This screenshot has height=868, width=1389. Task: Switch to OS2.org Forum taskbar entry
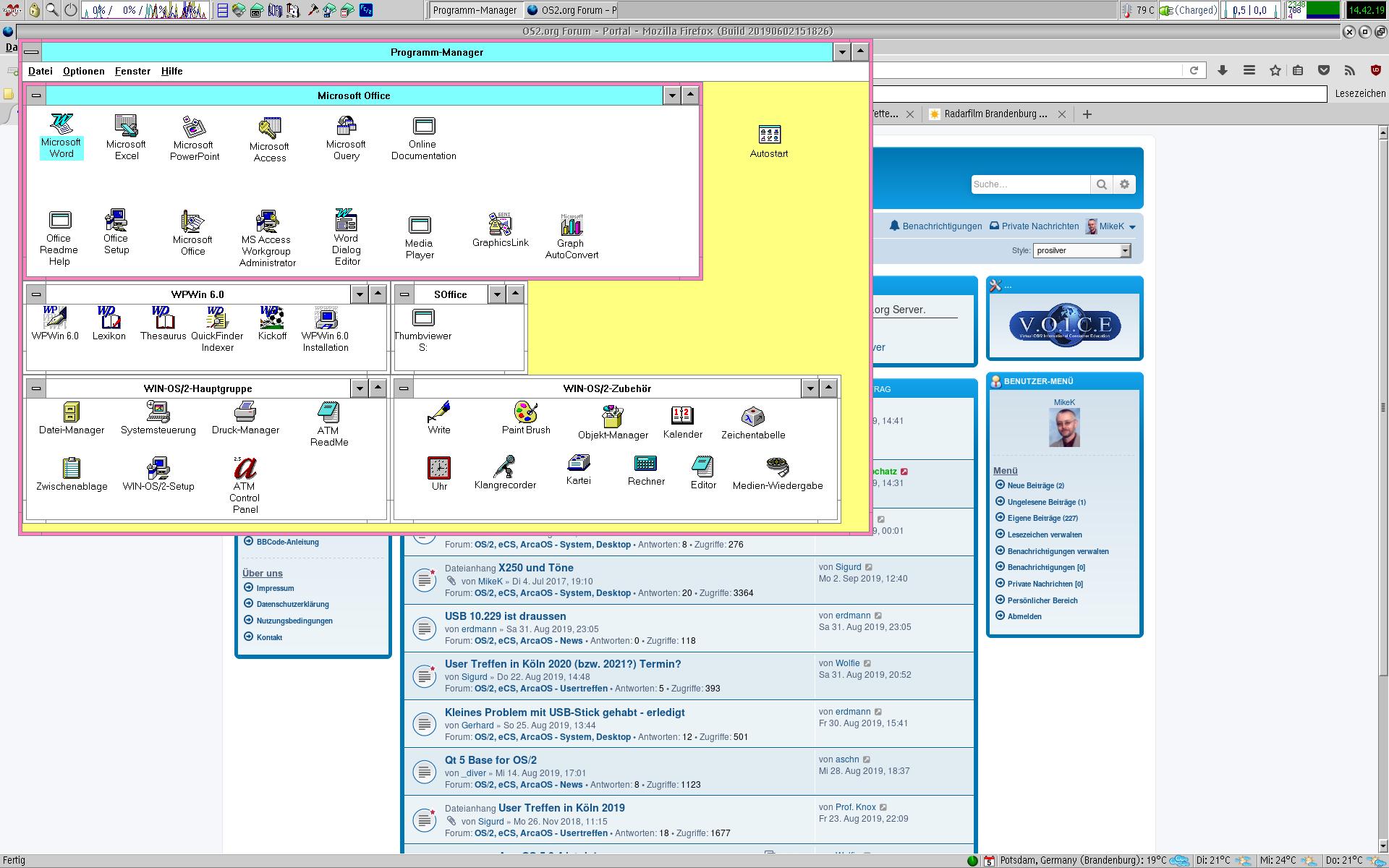coord(572,10)
